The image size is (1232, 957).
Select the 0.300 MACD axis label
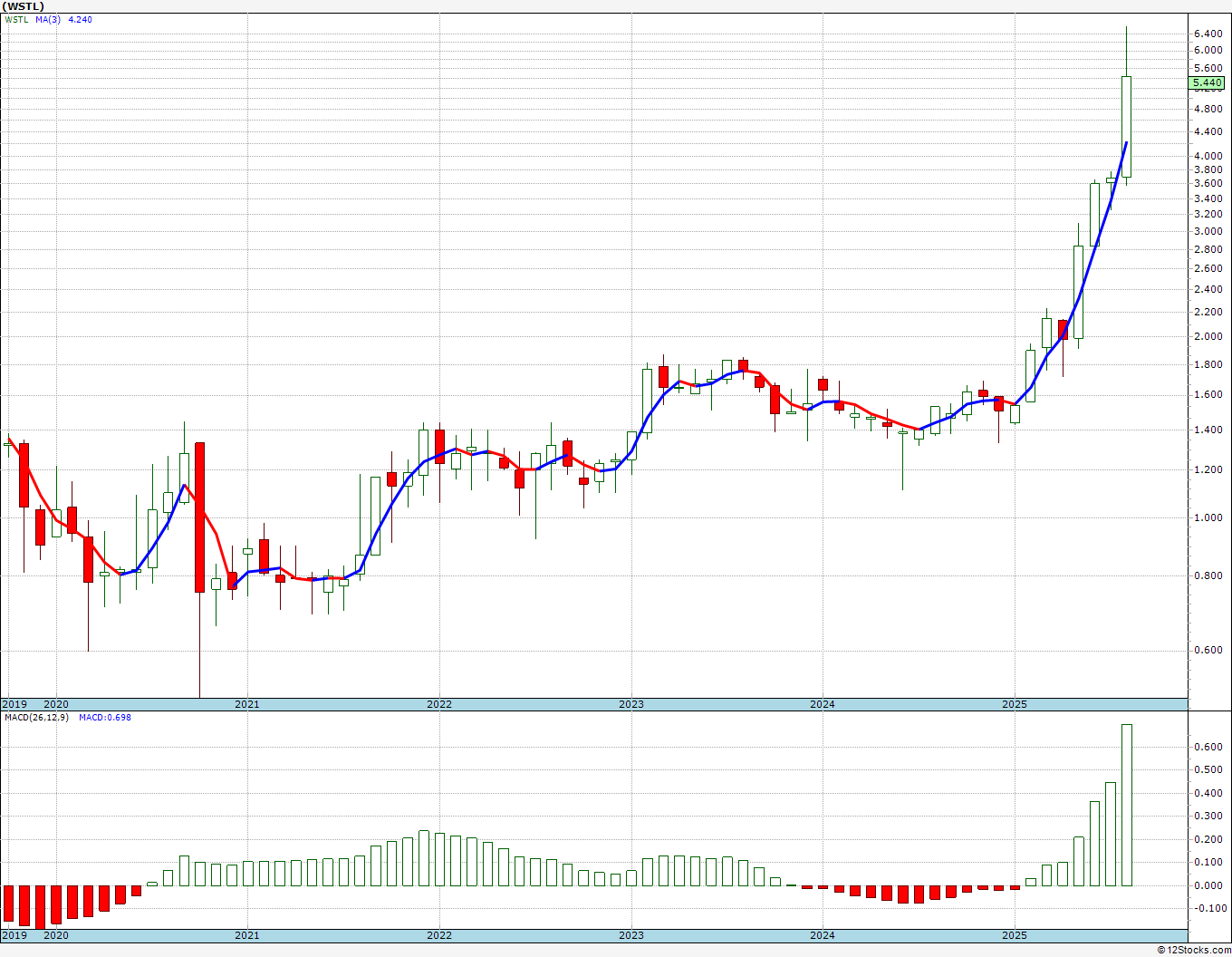click(1208, 817)
